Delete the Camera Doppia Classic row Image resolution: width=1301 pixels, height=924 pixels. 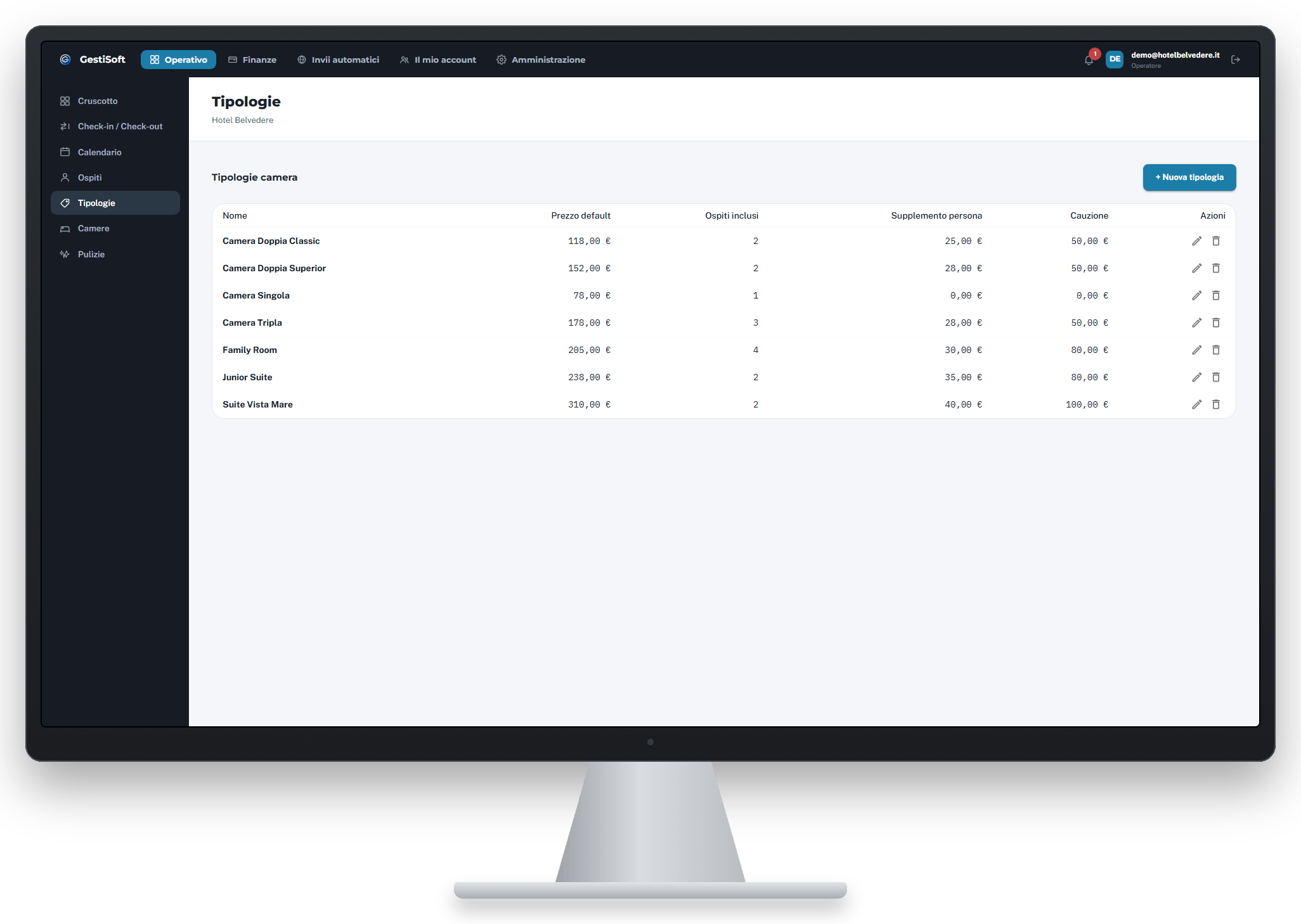click(x=1216, y=241)
